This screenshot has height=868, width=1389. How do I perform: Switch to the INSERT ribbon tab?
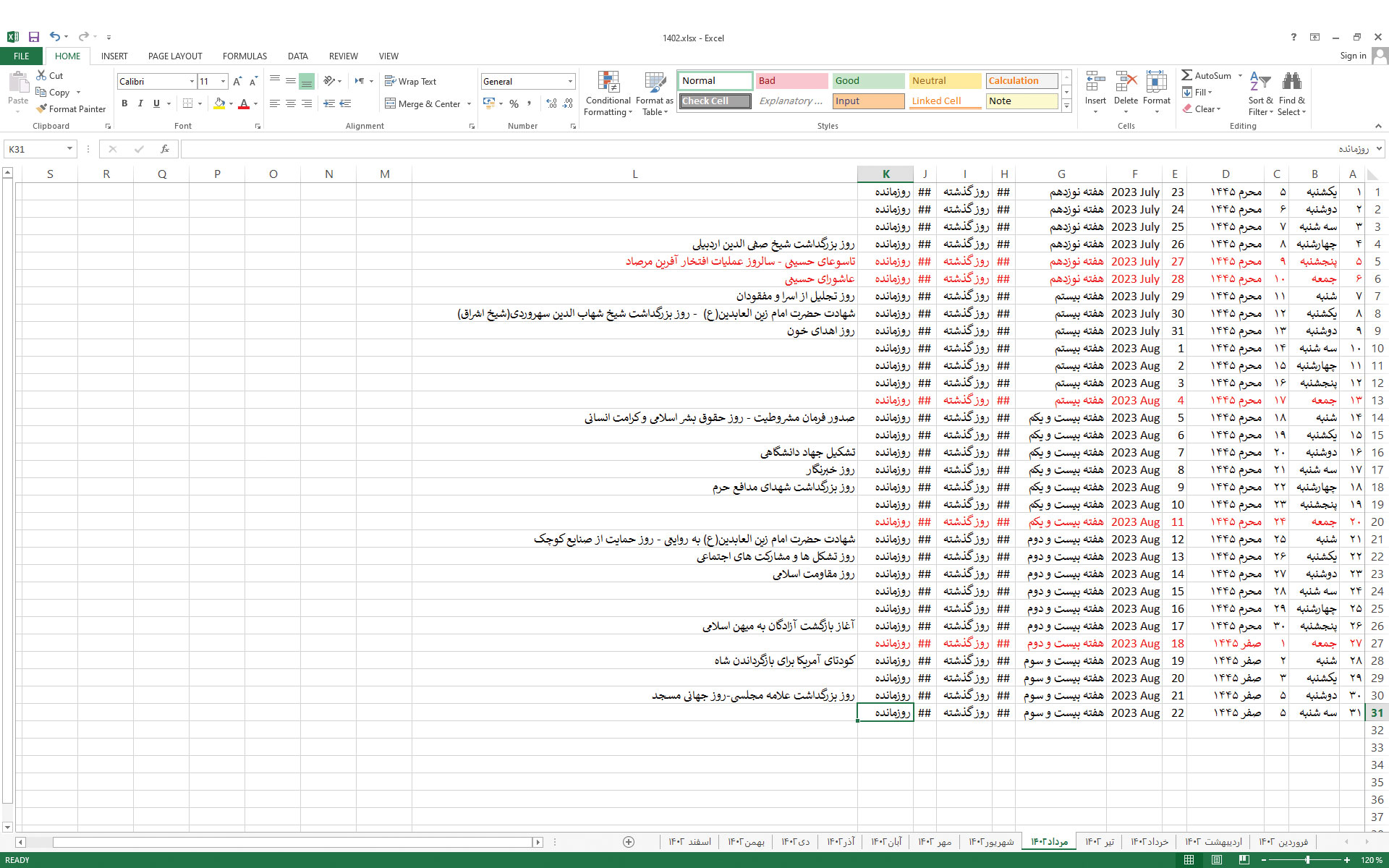point(114,56)
